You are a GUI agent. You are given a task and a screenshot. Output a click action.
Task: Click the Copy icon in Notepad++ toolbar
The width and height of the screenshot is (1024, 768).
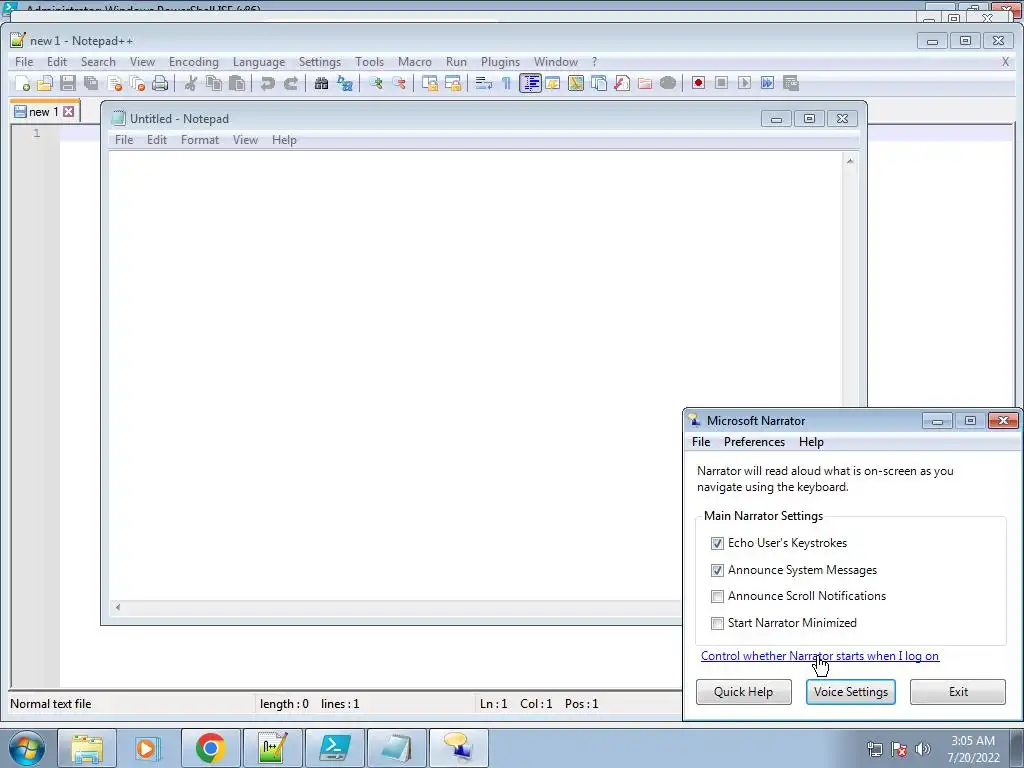click(x=214, y=83)
